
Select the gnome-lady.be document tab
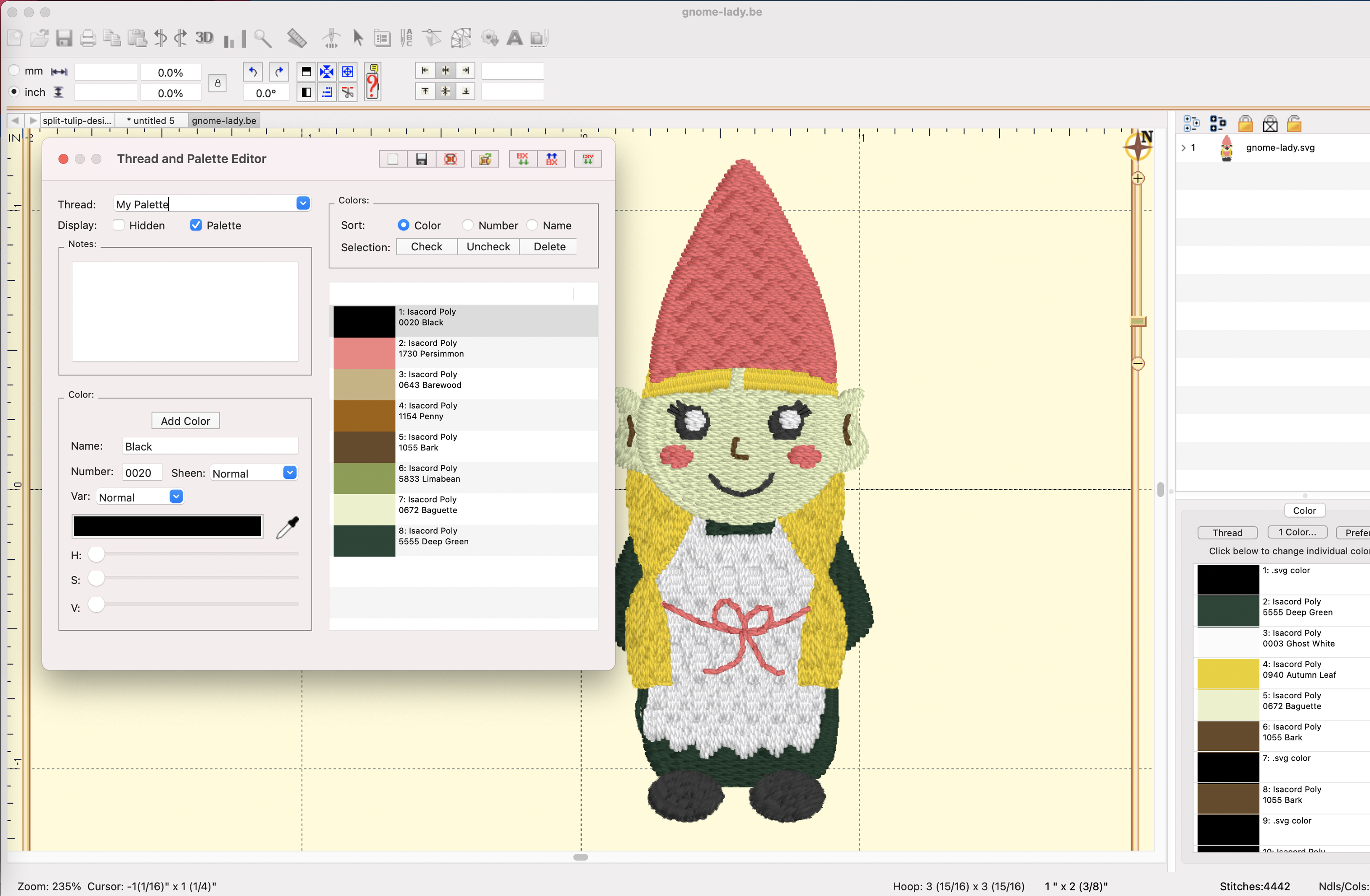click(224, 120)
